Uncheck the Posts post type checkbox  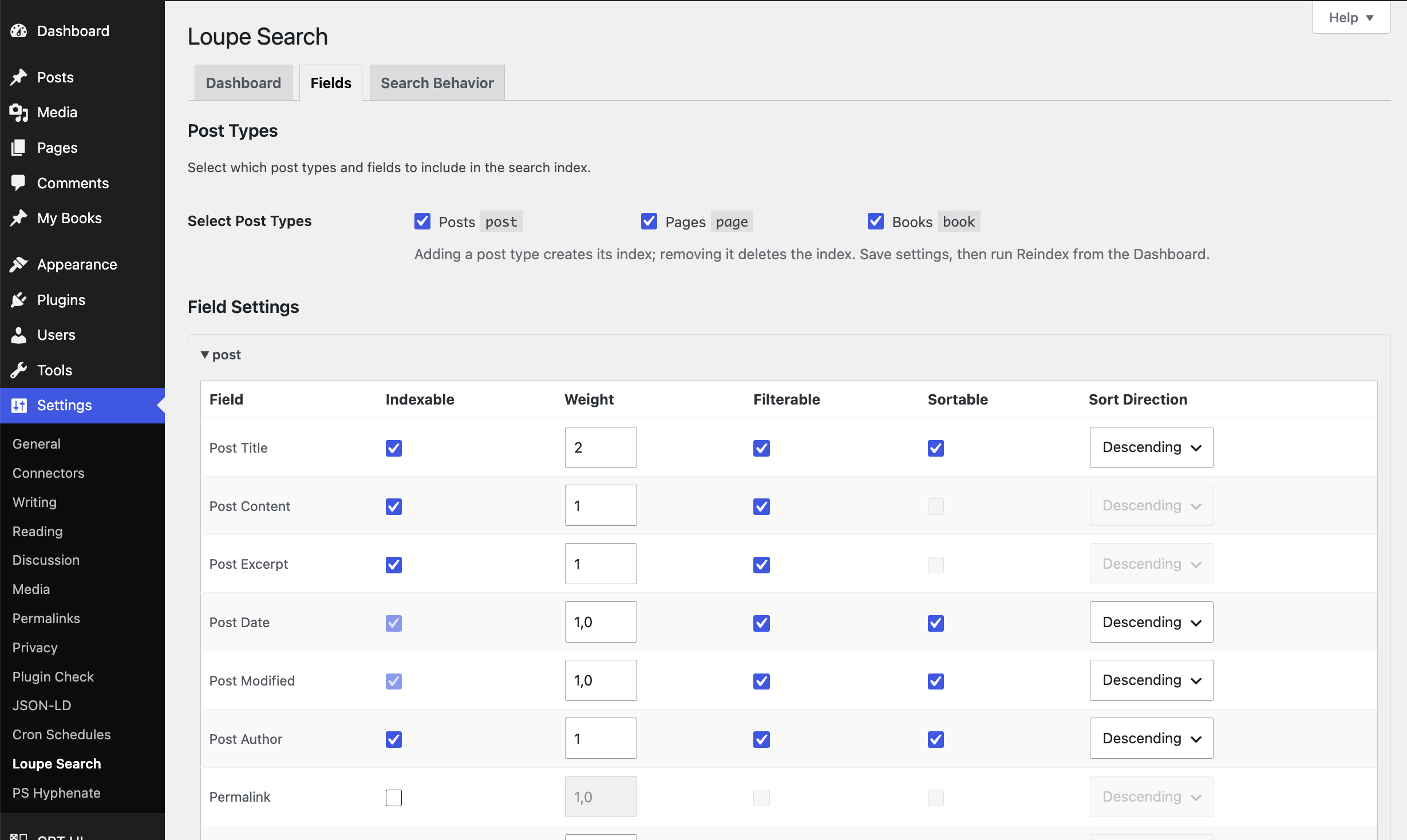[x=422, y=221]
